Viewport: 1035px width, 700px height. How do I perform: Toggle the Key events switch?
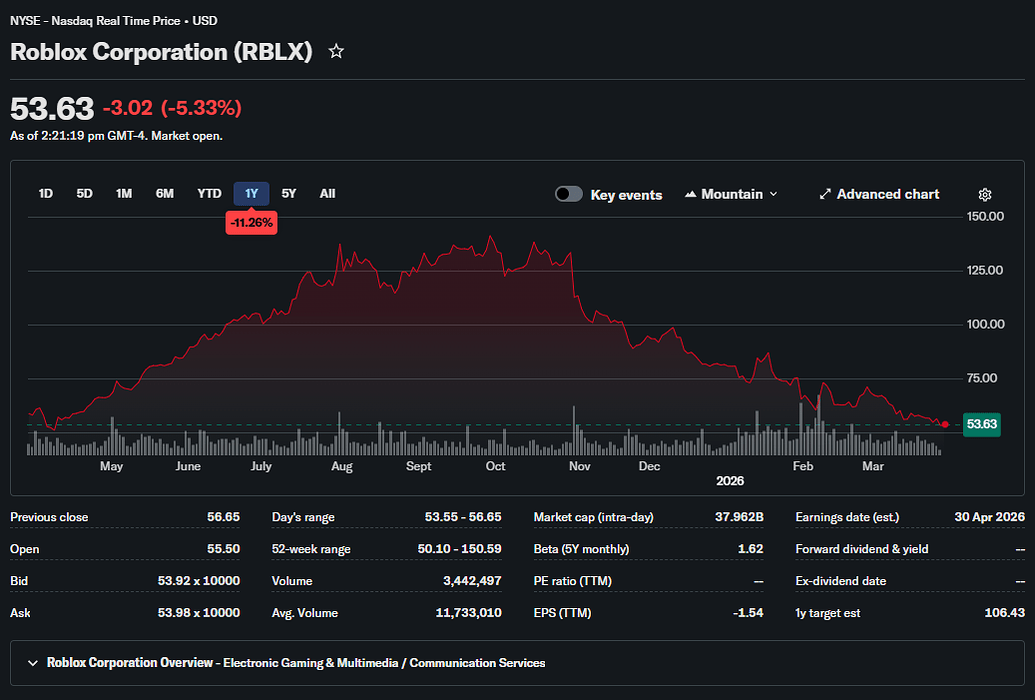(568, 194)
